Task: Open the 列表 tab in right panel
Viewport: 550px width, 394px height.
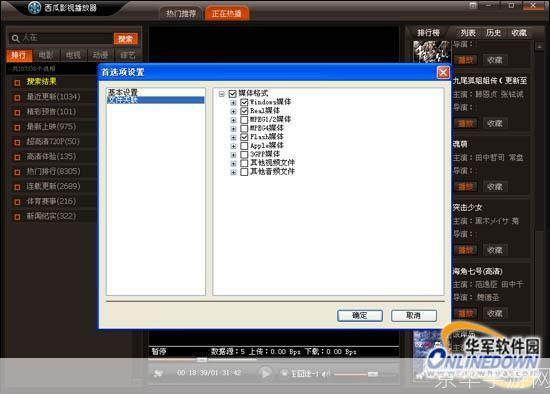Action: pyautogui.click(x=468, y=33)
